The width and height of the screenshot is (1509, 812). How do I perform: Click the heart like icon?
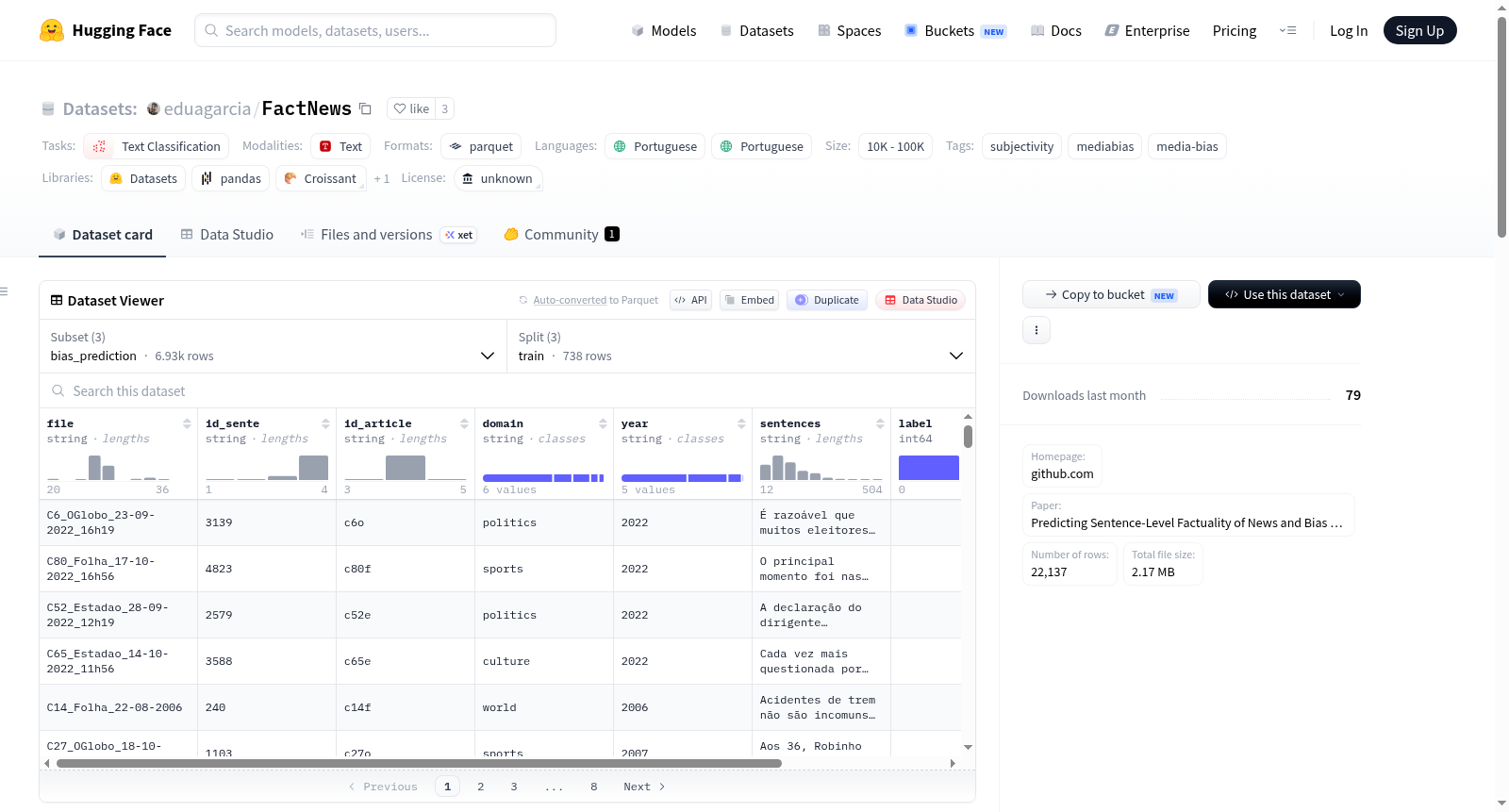[x=400, y=108]
